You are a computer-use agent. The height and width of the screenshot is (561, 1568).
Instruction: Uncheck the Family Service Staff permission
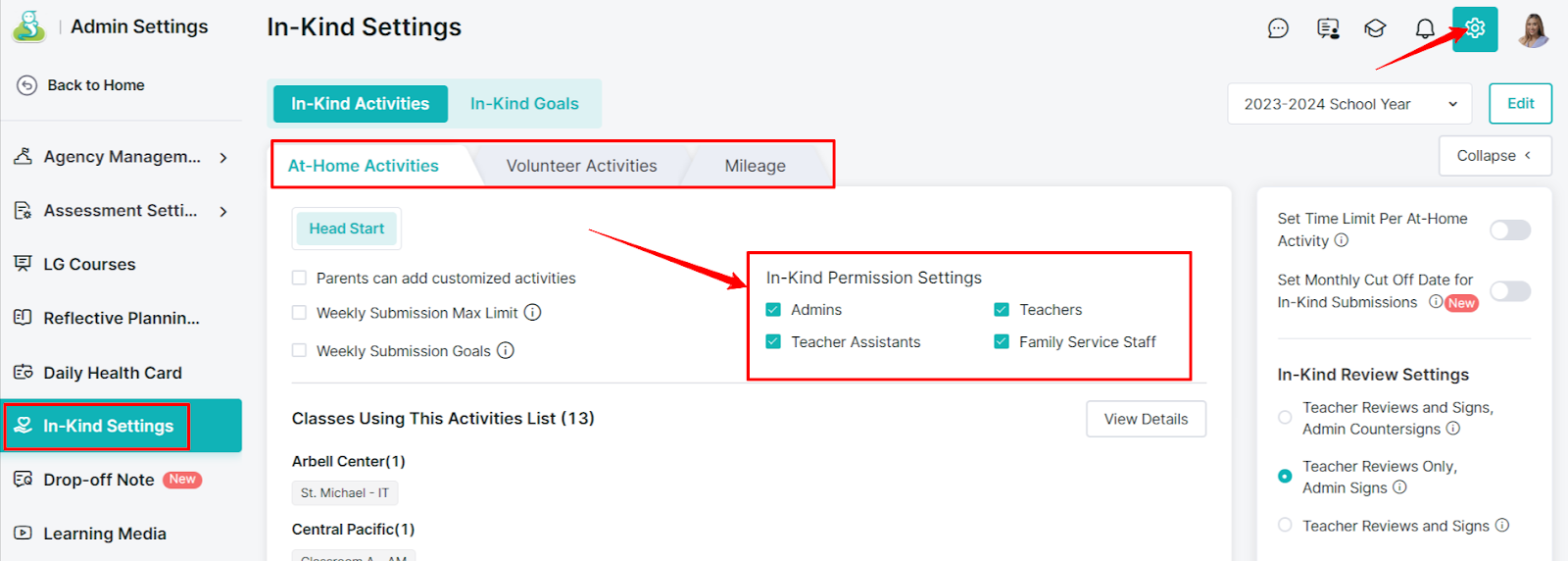(1002, 342)
